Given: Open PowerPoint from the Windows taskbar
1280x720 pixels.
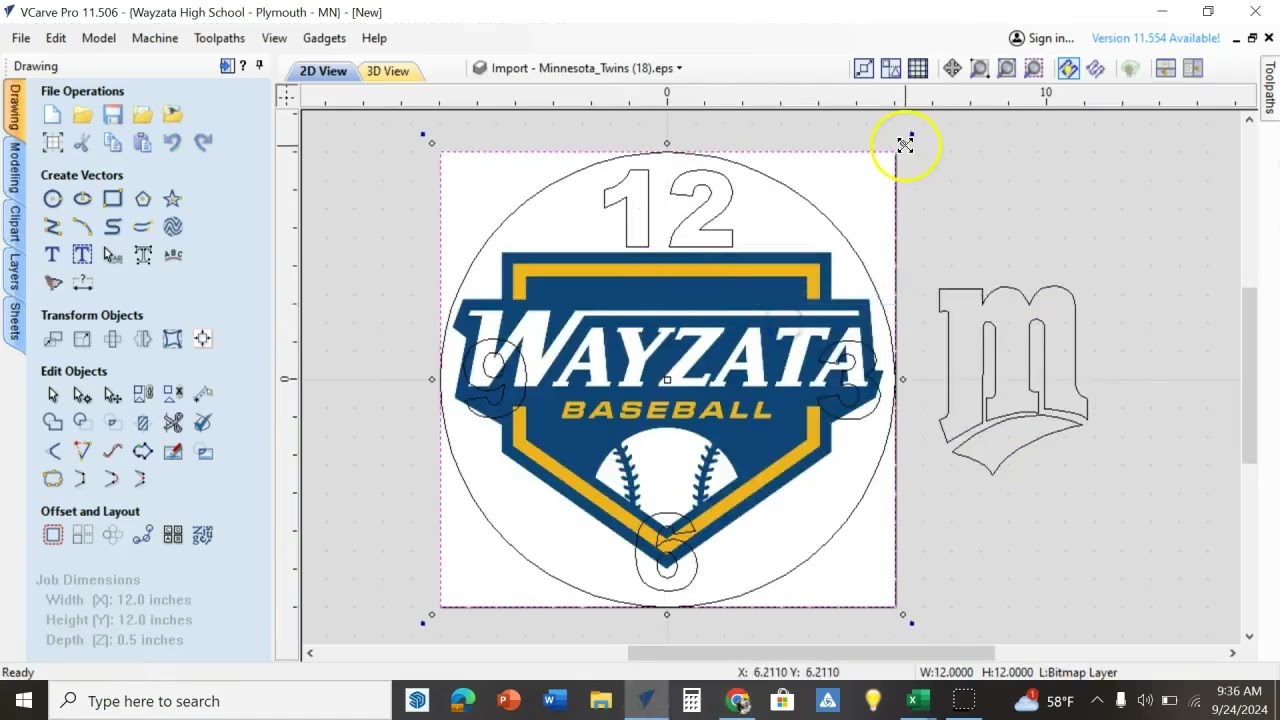Looking at the screenshot, I should 508,701.
